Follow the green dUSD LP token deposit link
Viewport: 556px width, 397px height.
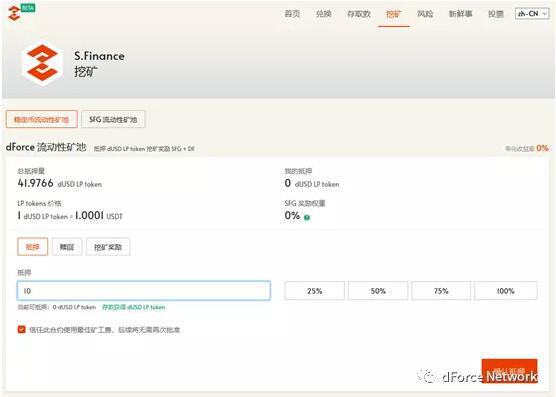133,307
